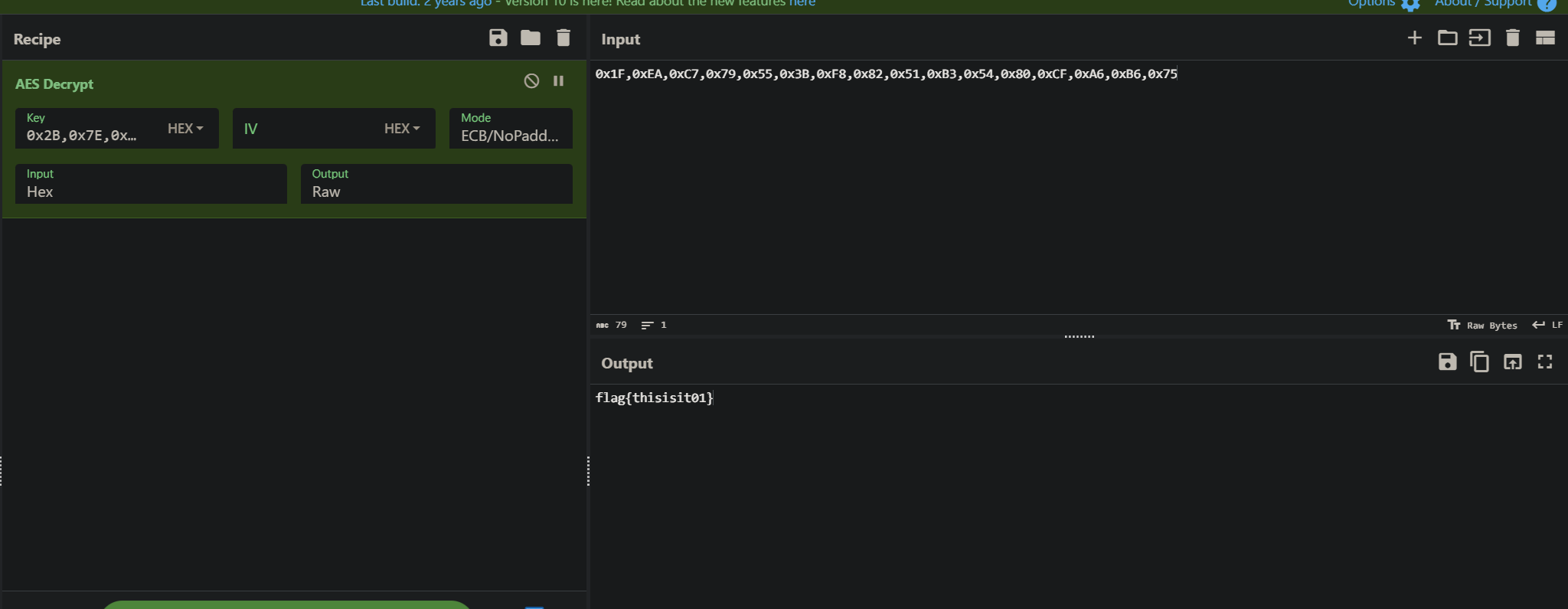The height and width of the screenshot is (609, 1568).
Task: Click the input character count 79
Action: point(612,326)
